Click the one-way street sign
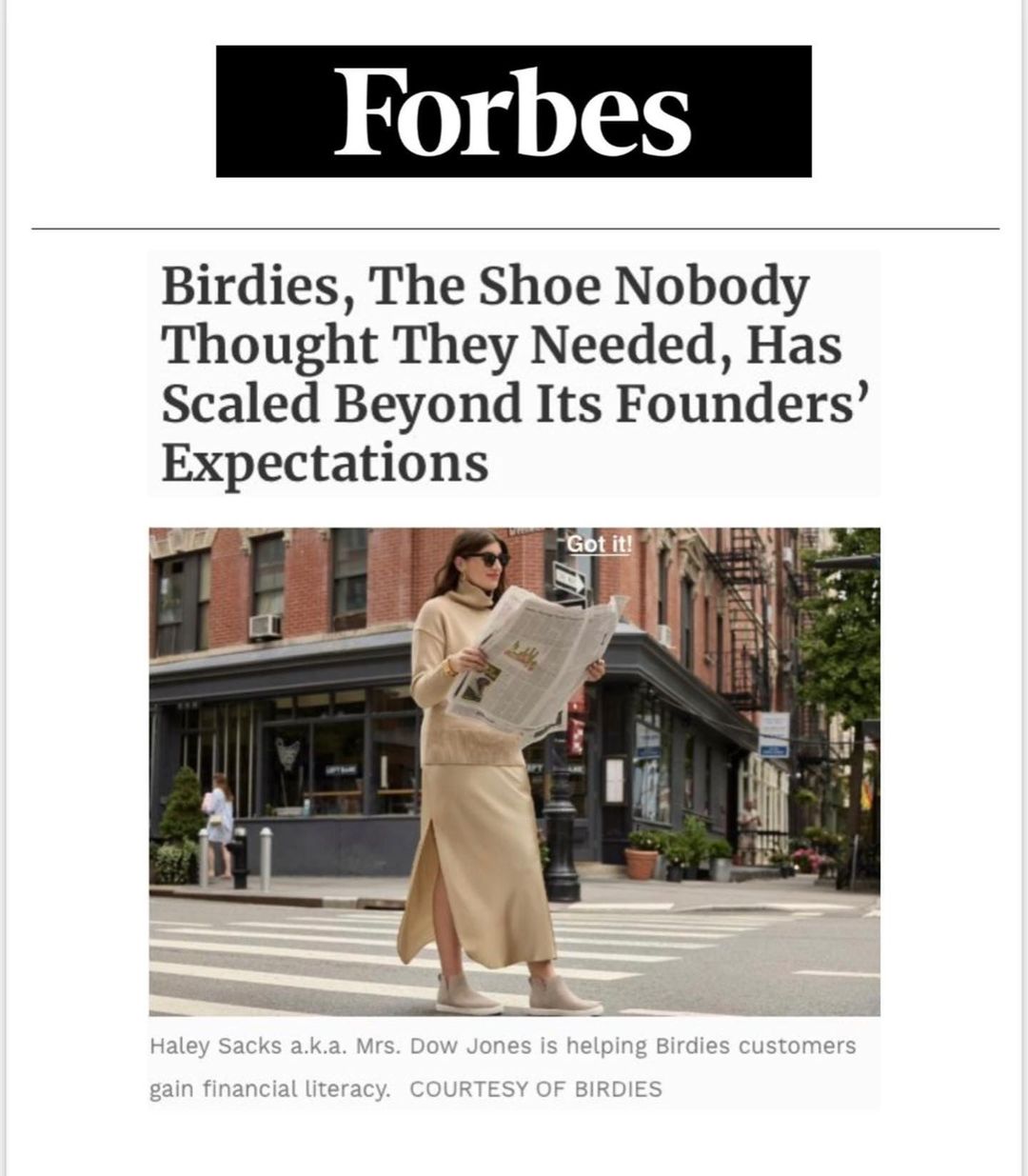The height and width of the screenshot is (1176, 1028). point(572,578)
